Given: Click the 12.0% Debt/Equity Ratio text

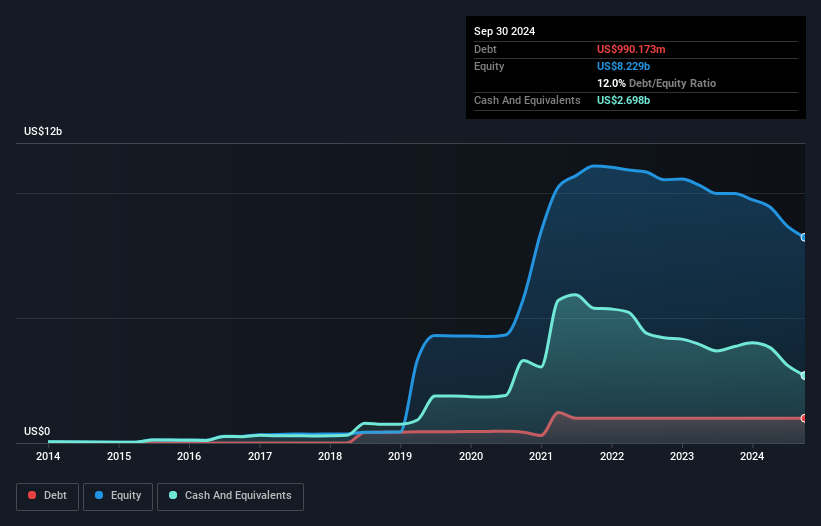Looking at the screenshot, I should (656, 83).
